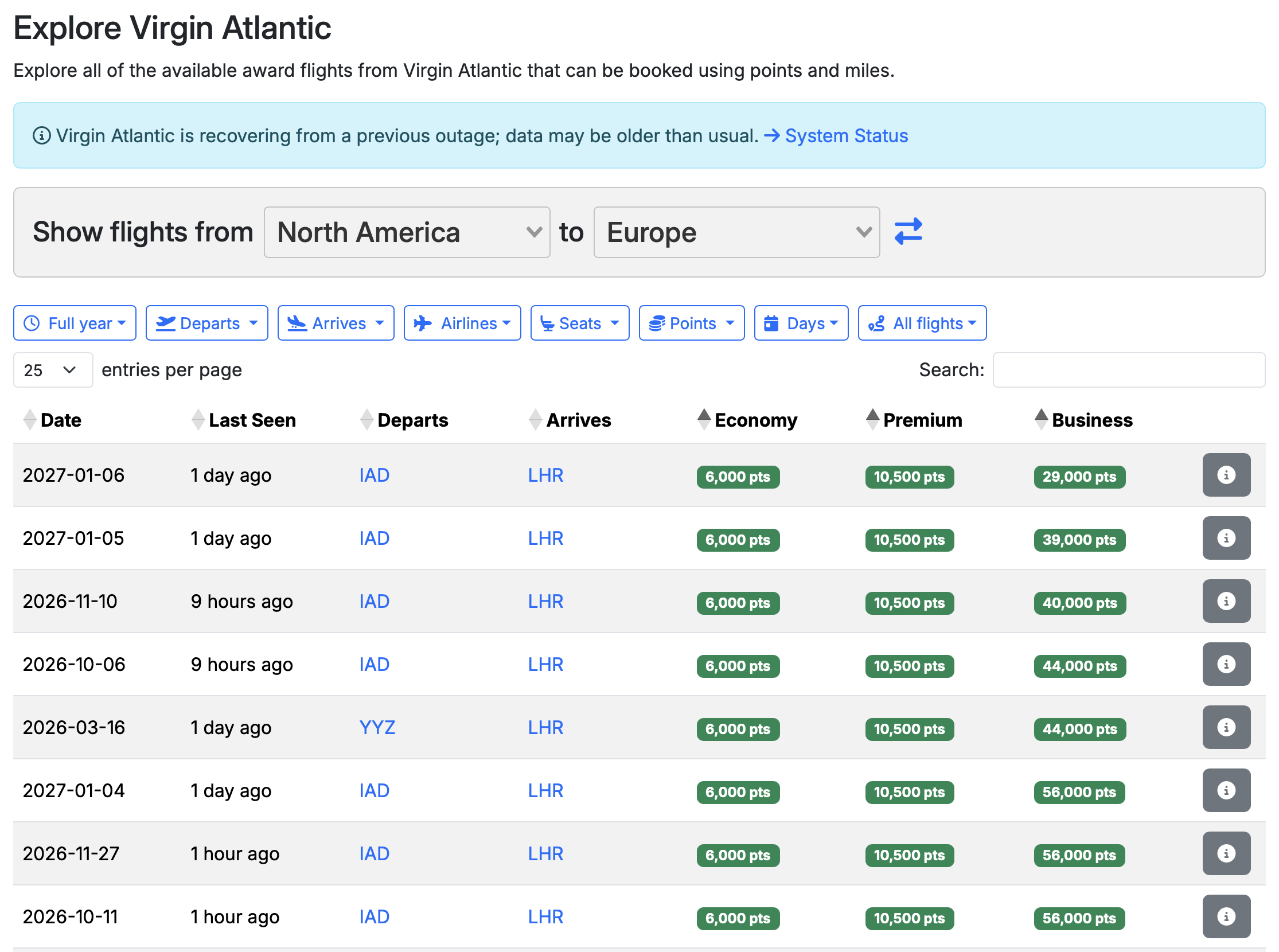Image resolution: width=1279 pixels, height=952 pixels.
Task: Show details for the 2027-01-06 flight
Action: (x=1226, y=475)
